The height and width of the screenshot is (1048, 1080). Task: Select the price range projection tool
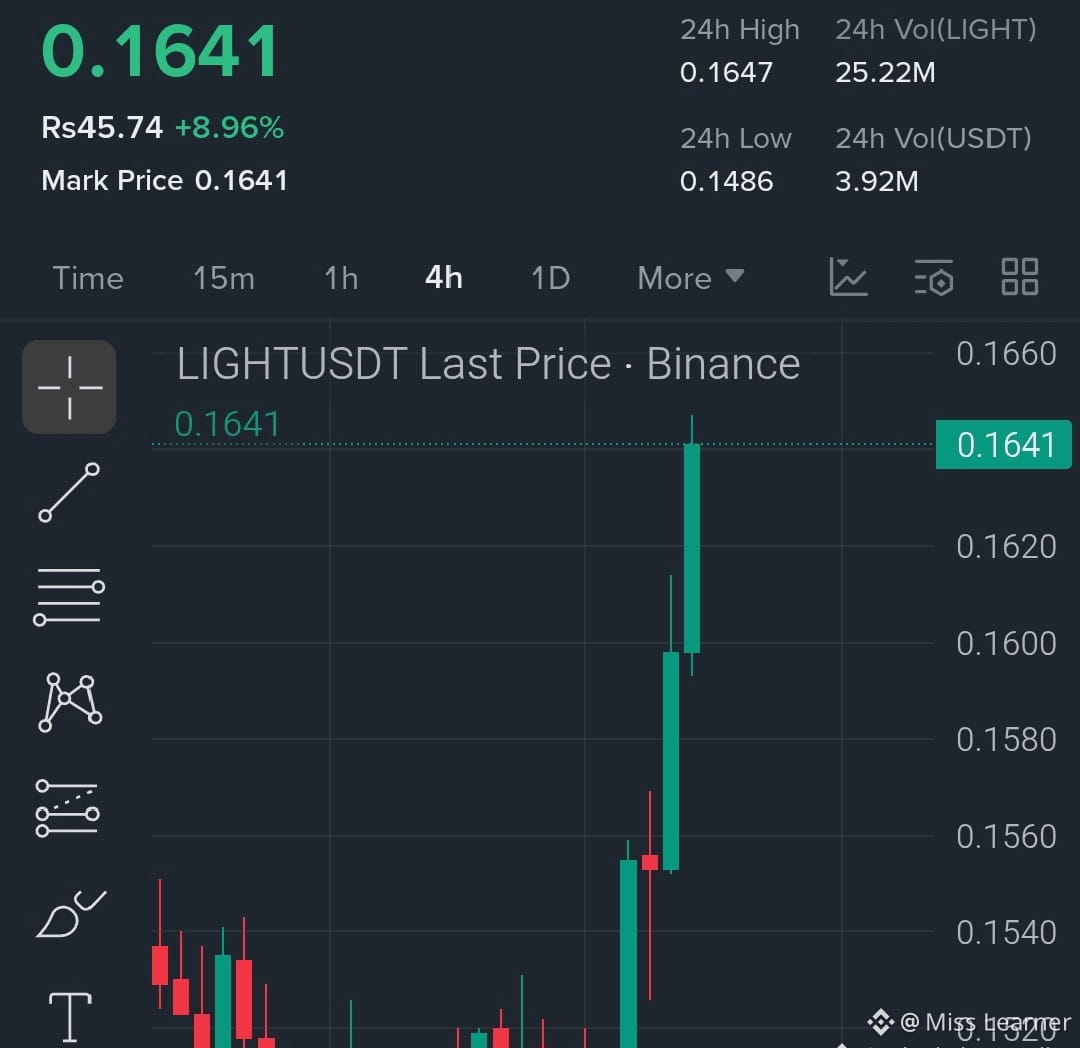68,808
